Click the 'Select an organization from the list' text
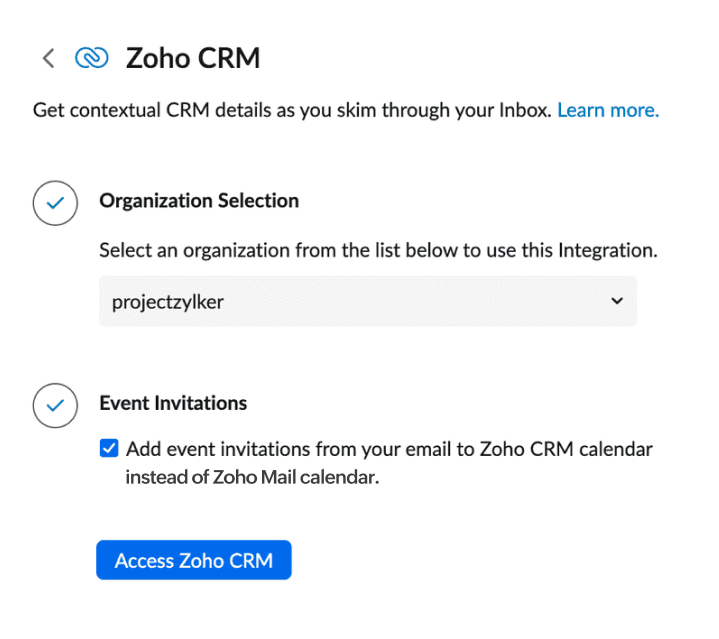The height and width of the screenshot is (639, 719). (x=378, y=250)
